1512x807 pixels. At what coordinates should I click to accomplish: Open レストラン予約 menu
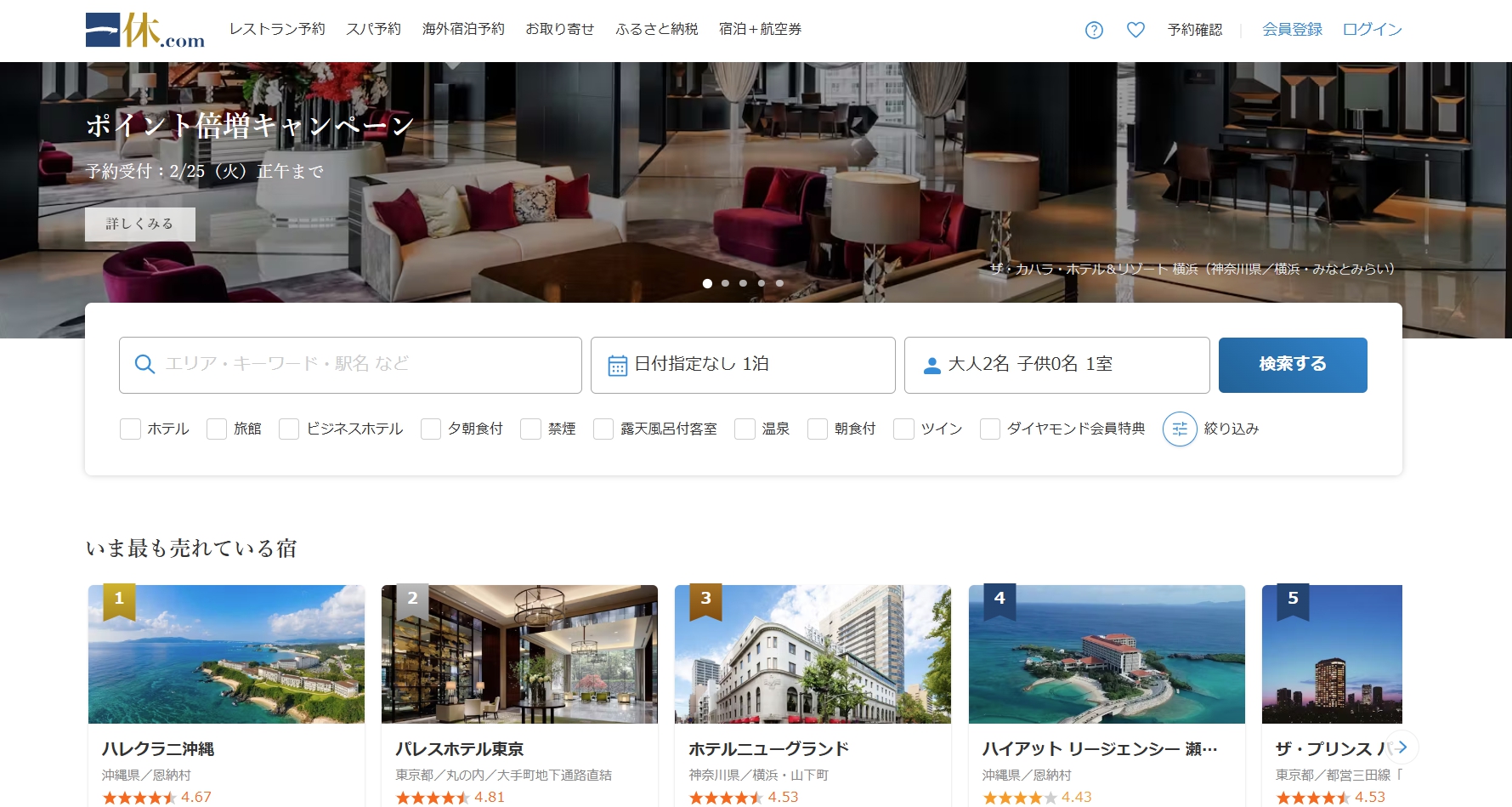(277, 29)
